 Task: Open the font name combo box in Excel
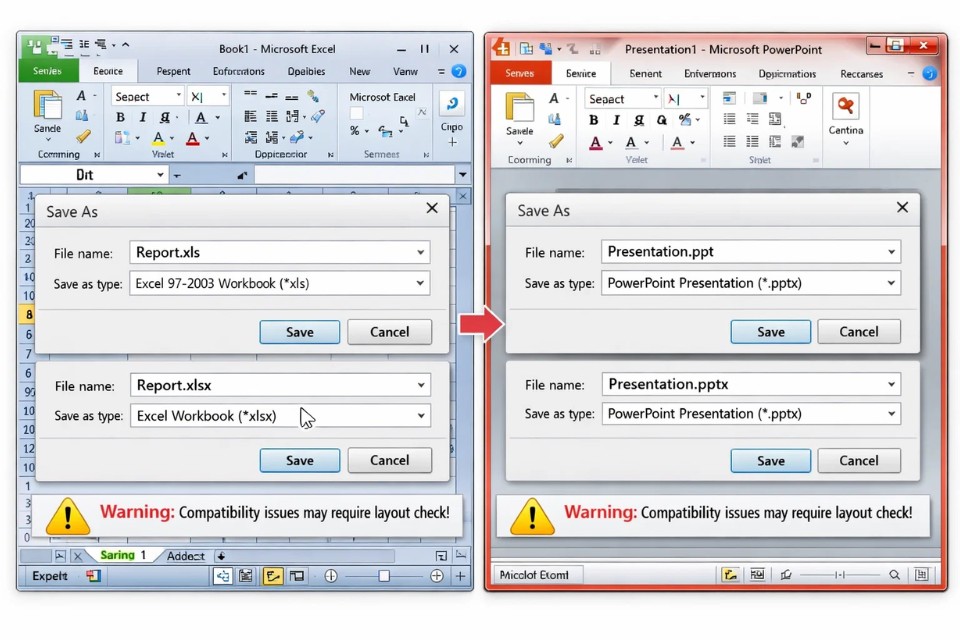[x=144, y=95]
